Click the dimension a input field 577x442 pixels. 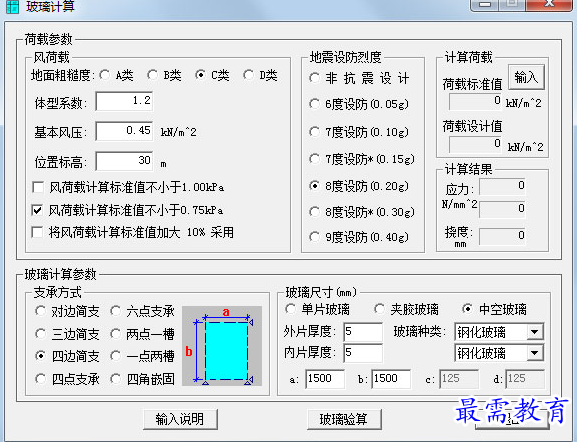(325, 379)
